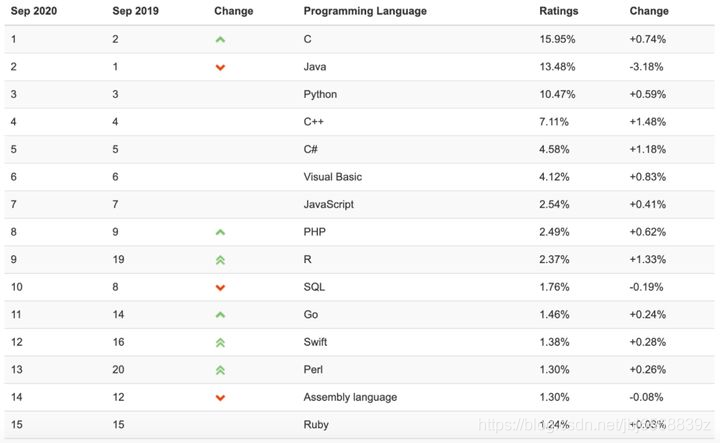Click the Ratings column header

pyautogui.click(x=558, y=11)
